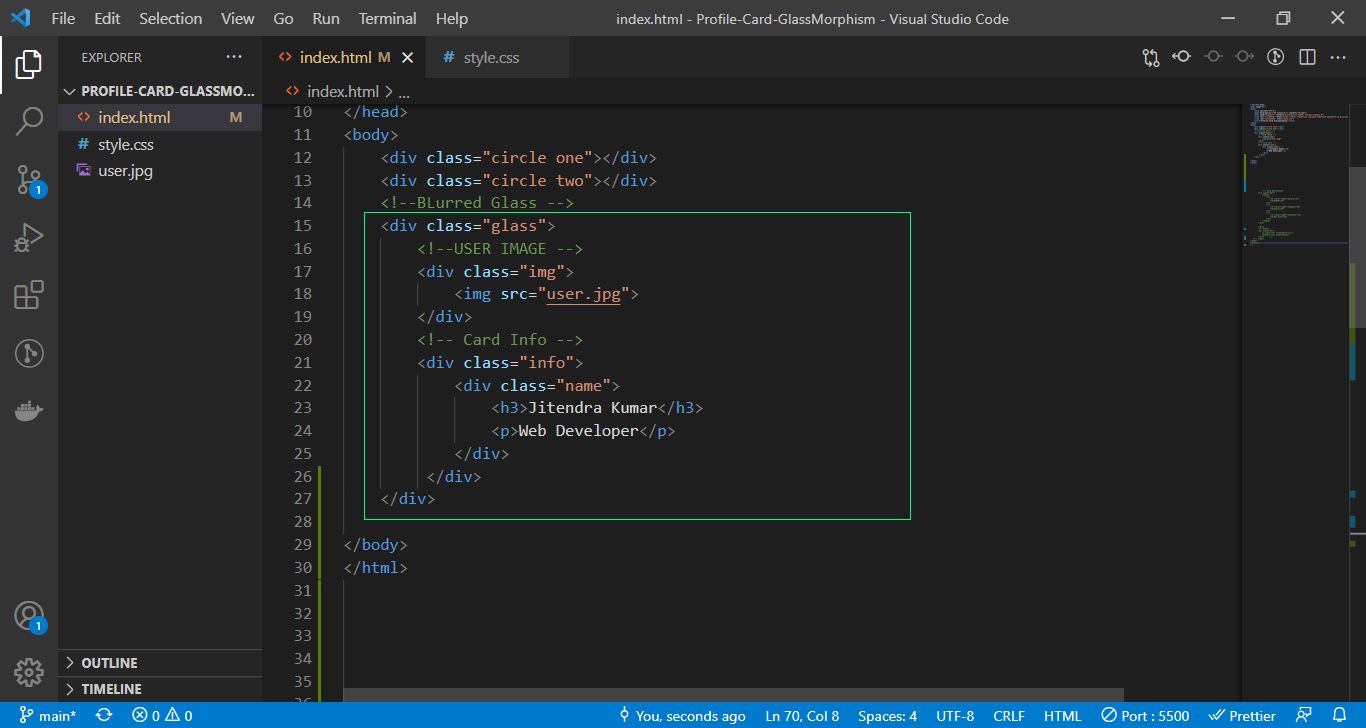Switch to the index.html editor tab

point(343,57)
